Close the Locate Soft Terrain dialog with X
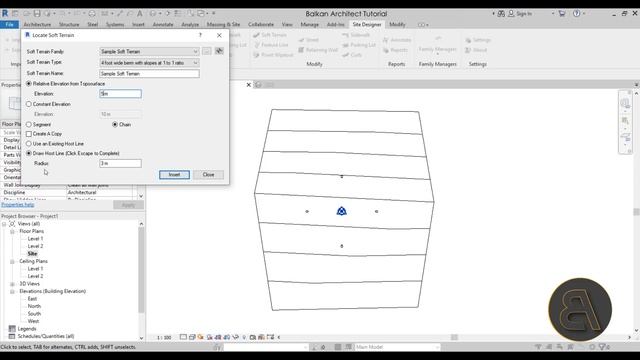 click(x=219, y=35)
